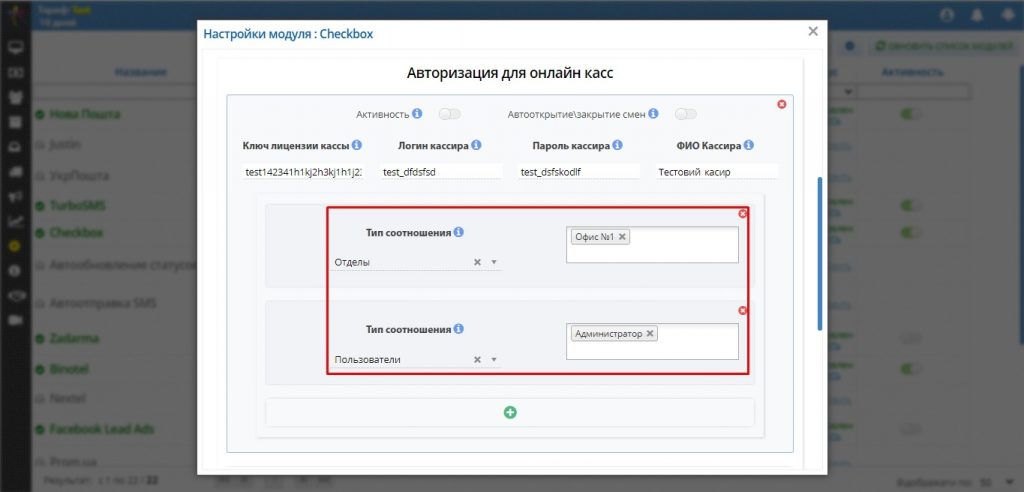Open УкрПошта module in background list
Viewport: 1024px width, 492px height.
point(79,176)
